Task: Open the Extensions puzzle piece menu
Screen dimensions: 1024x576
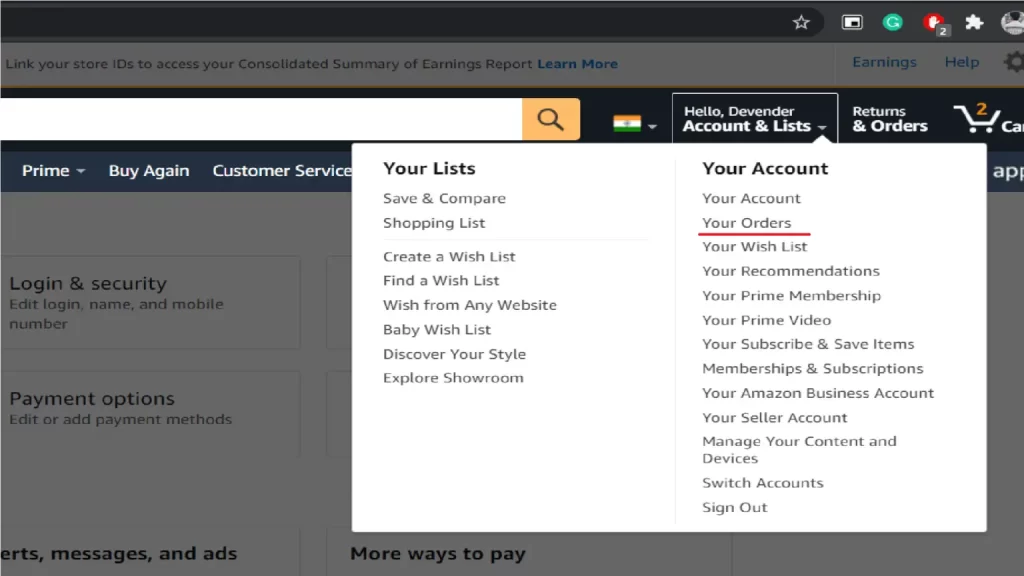Action: 974,23
